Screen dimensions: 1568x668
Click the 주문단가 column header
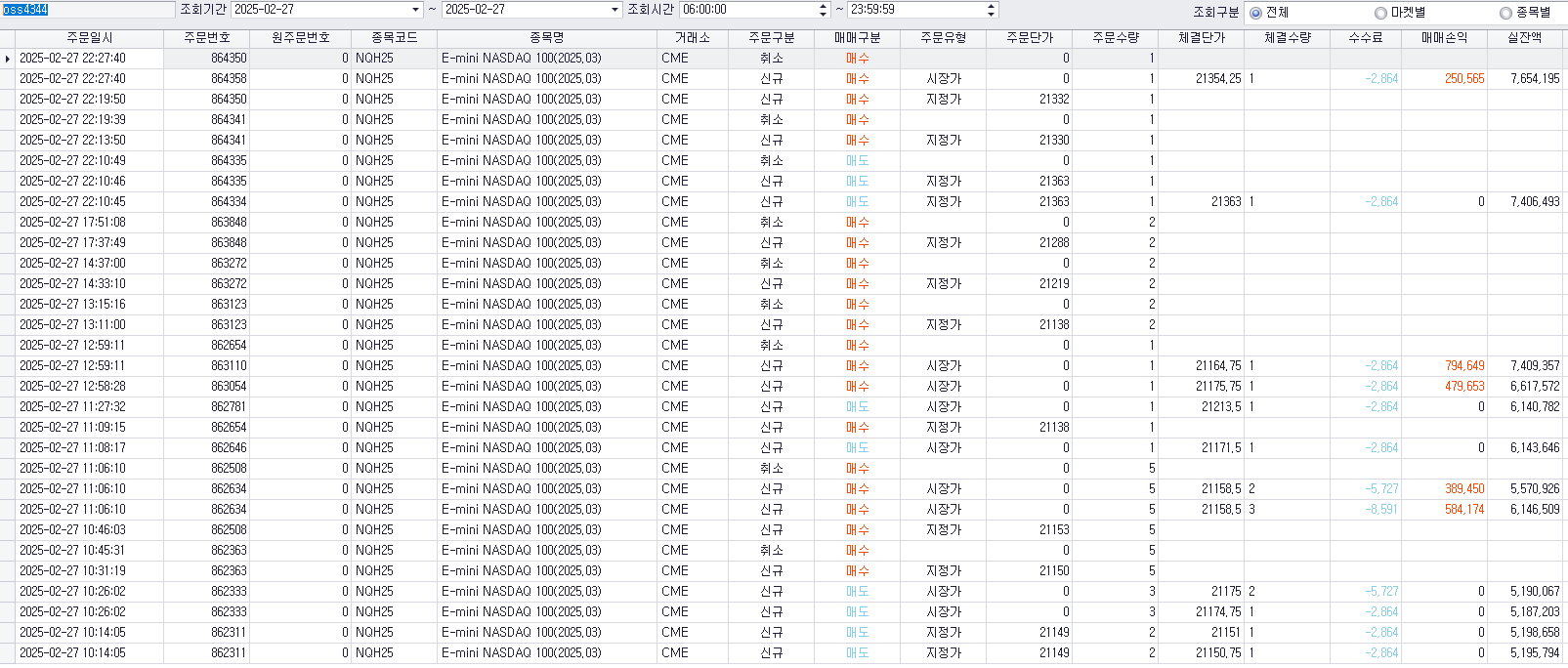point(1030,38)
